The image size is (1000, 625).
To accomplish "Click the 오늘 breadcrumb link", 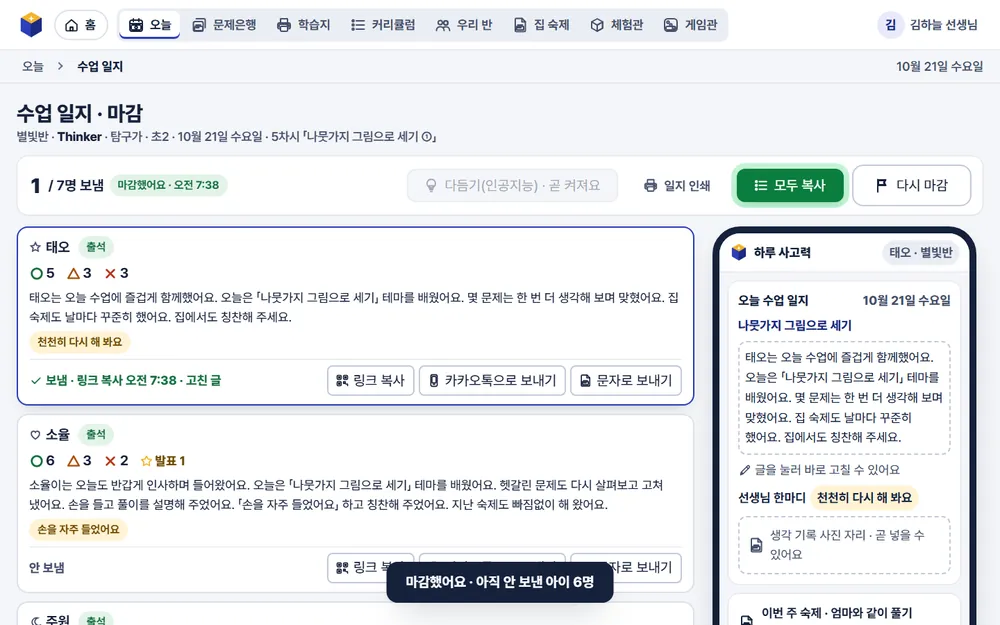I will (33, 66).
